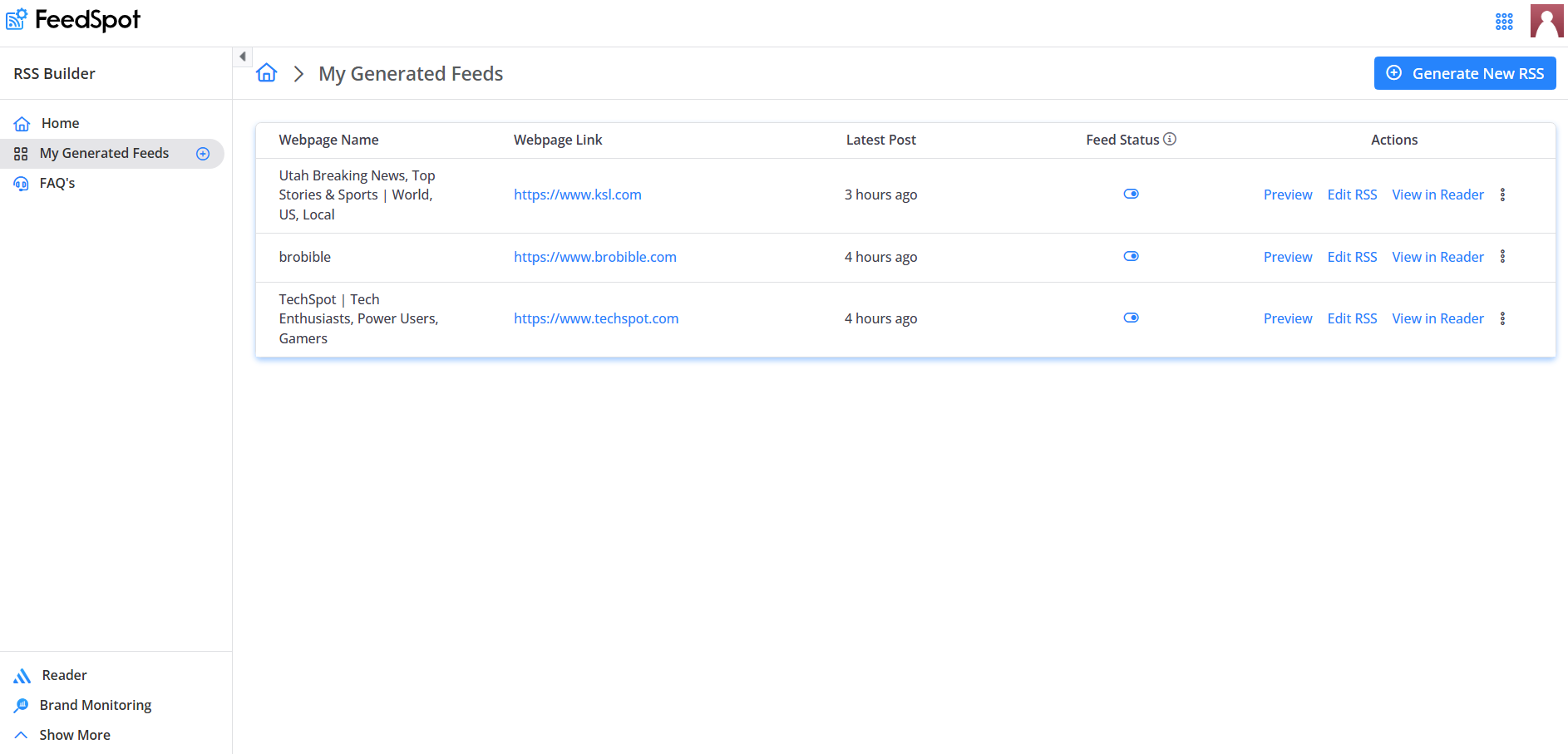Viewport: 1568px width, 754px height.
Task: Open the apps grid menu icon
Action: pos(1504,22)
